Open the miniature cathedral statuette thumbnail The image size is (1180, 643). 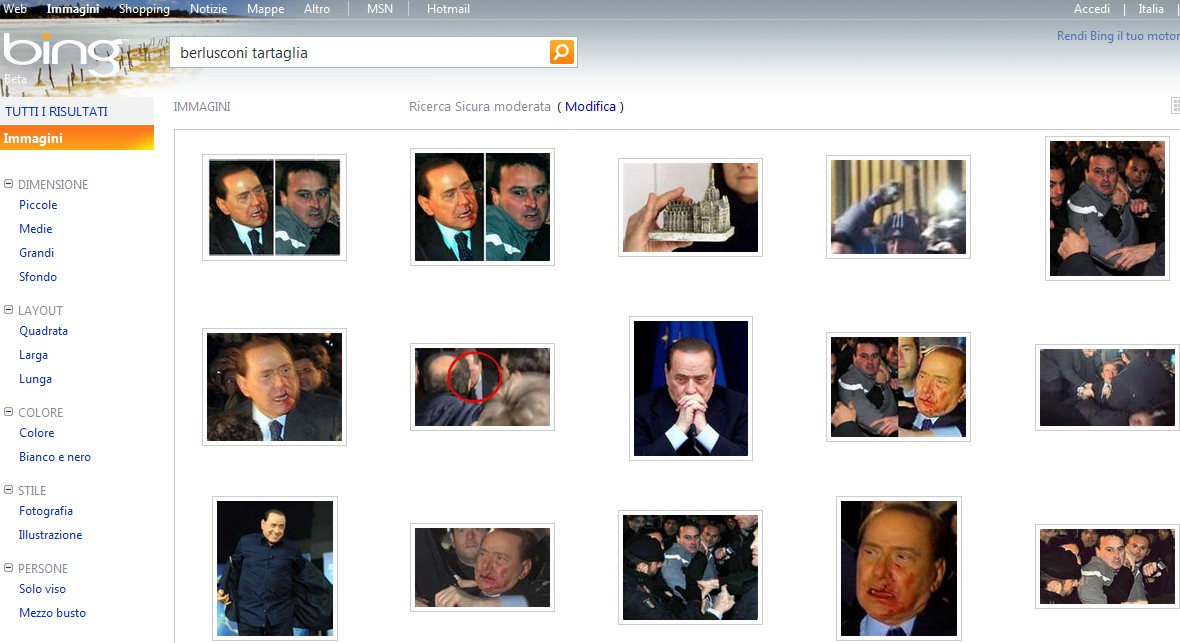pyautogui.click(x=690, y=207)
